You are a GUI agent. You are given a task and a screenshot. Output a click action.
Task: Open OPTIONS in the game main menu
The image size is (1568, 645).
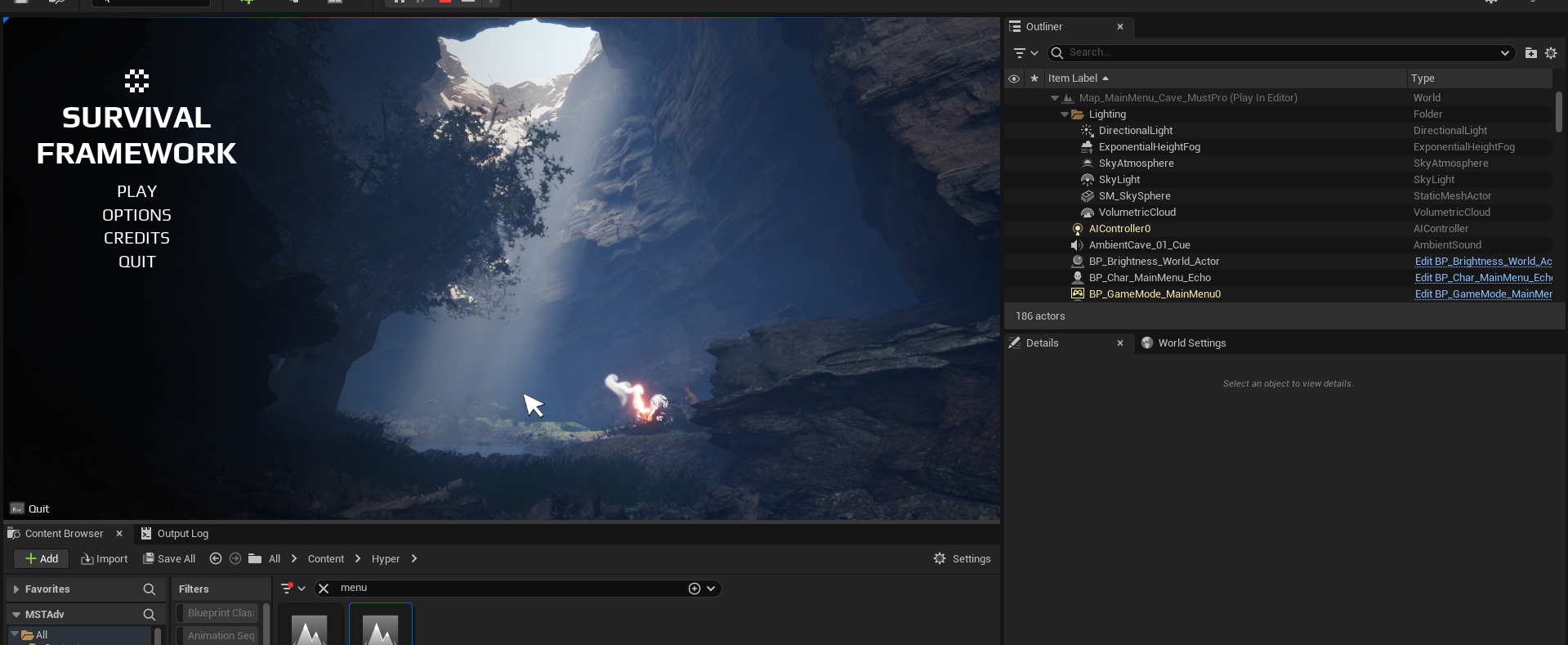click(x=136, y=215)
